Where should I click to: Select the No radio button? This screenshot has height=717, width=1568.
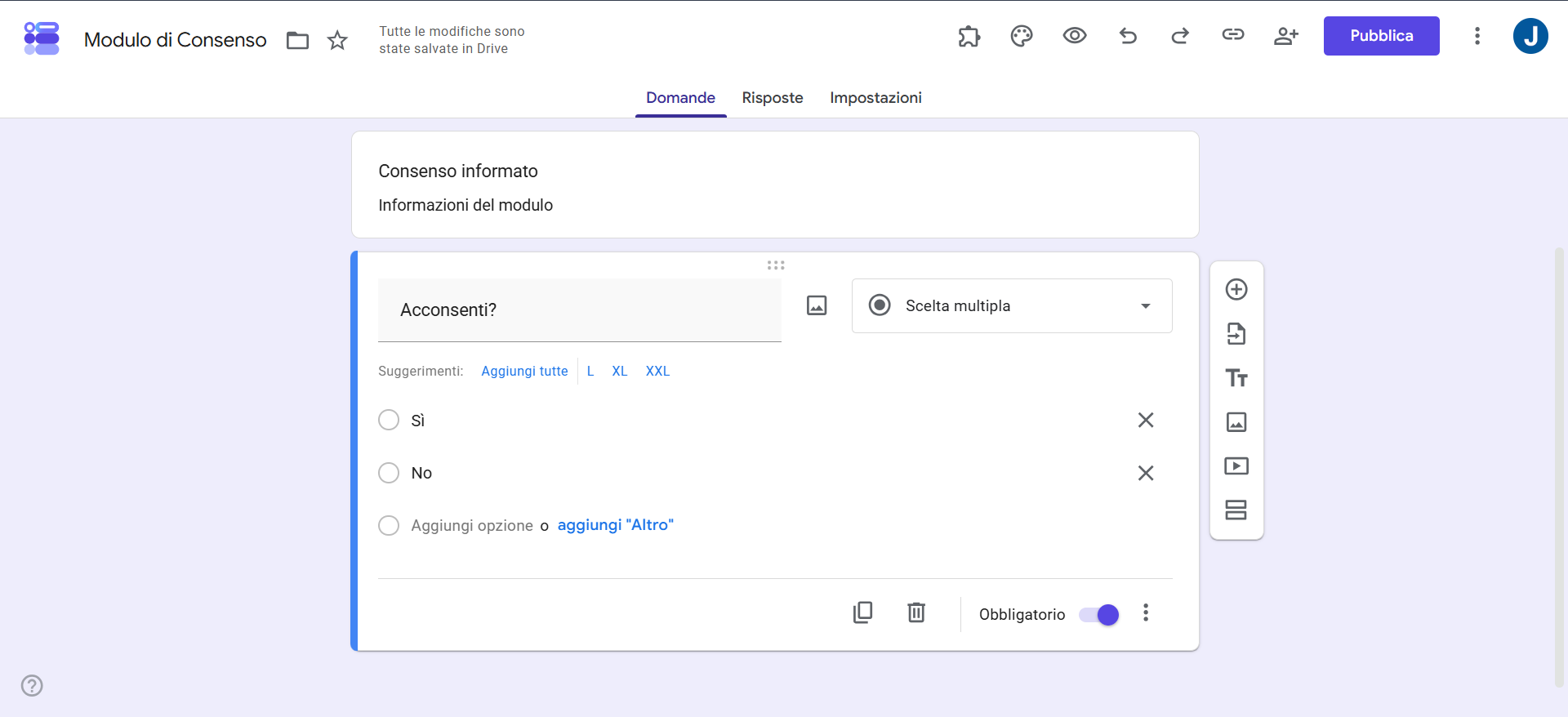389,473
